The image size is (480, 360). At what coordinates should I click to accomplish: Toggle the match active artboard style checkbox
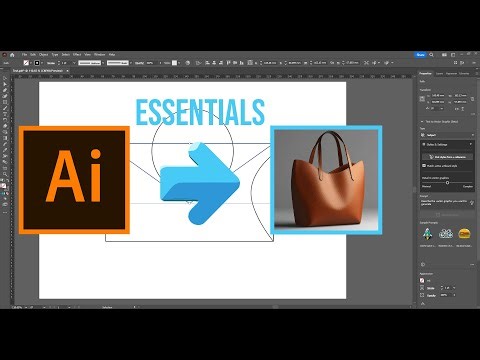(424, 165)
